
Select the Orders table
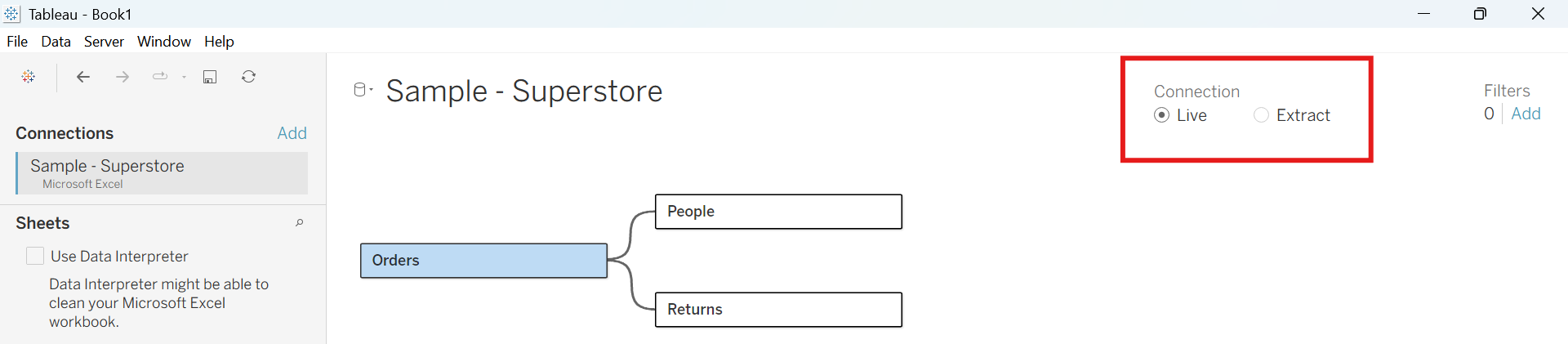click(483, 261)
